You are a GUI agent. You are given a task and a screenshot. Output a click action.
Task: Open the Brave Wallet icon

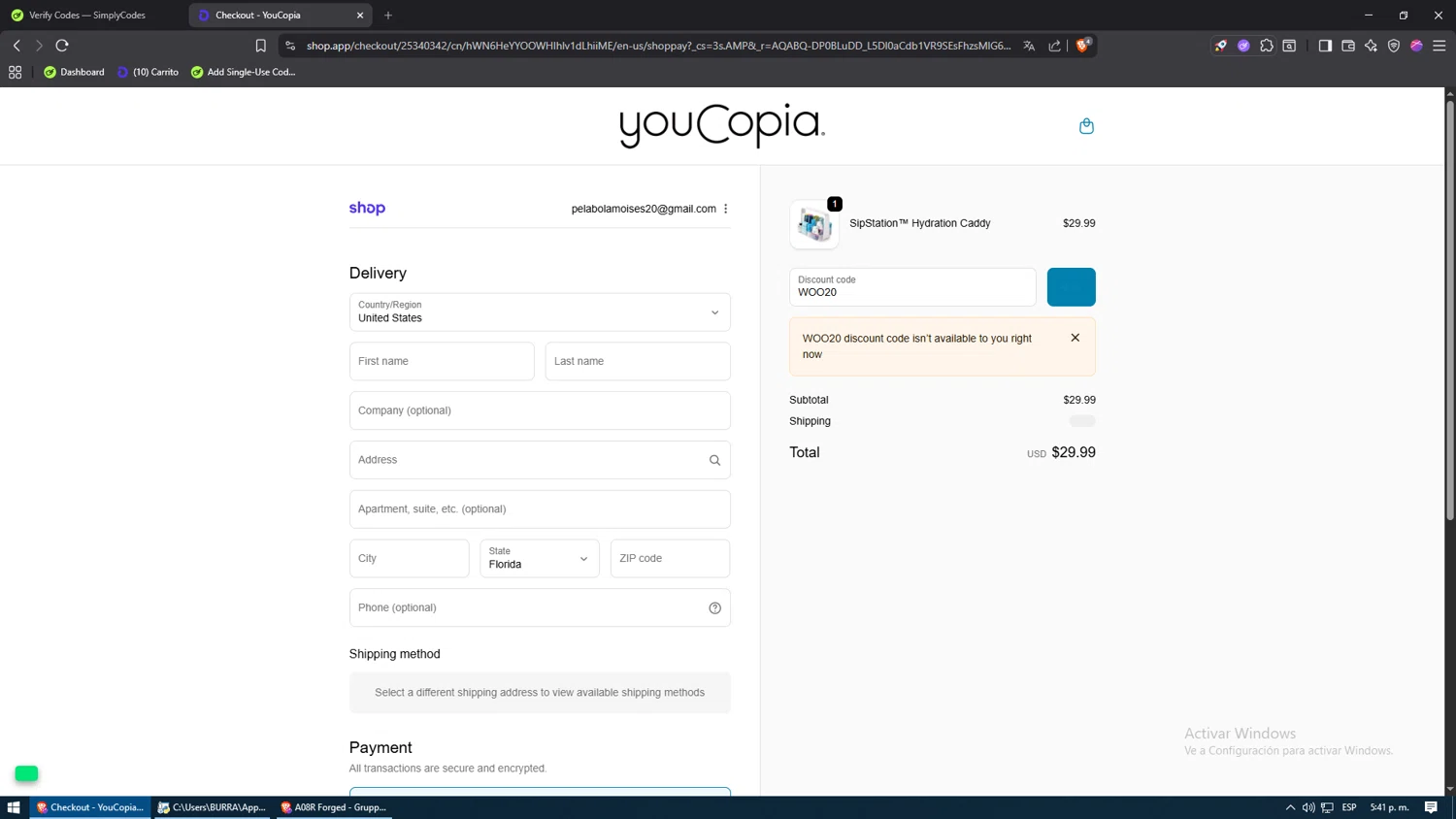(x=1348, y=46)
